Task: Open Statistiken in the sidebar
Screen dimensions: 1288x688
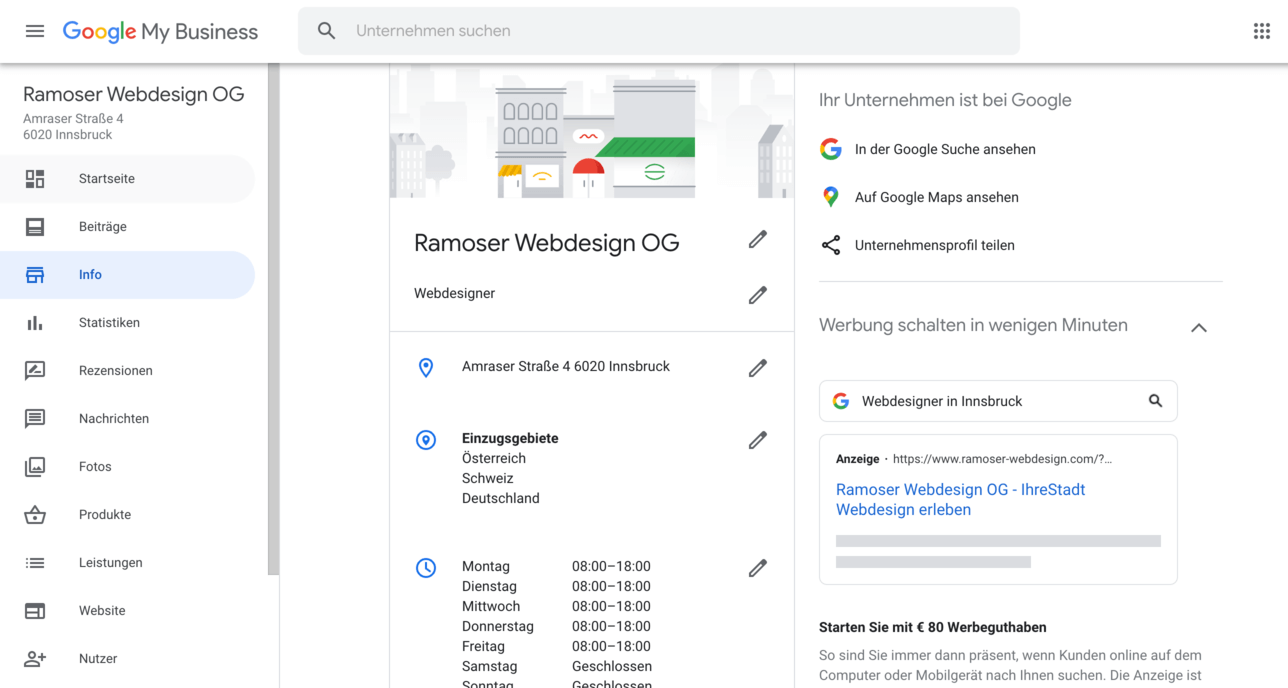Action: 127,323
